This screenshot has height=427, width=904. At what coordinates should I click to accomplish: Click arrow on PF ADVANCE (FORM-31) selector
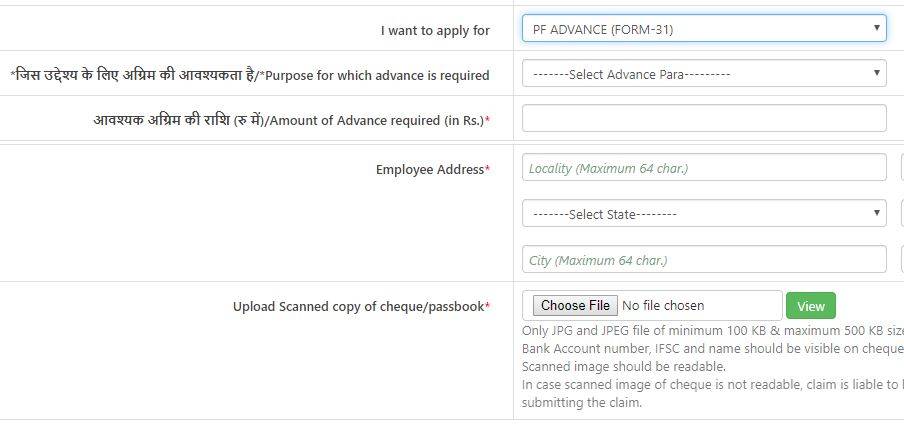click(x=877, y=29)
